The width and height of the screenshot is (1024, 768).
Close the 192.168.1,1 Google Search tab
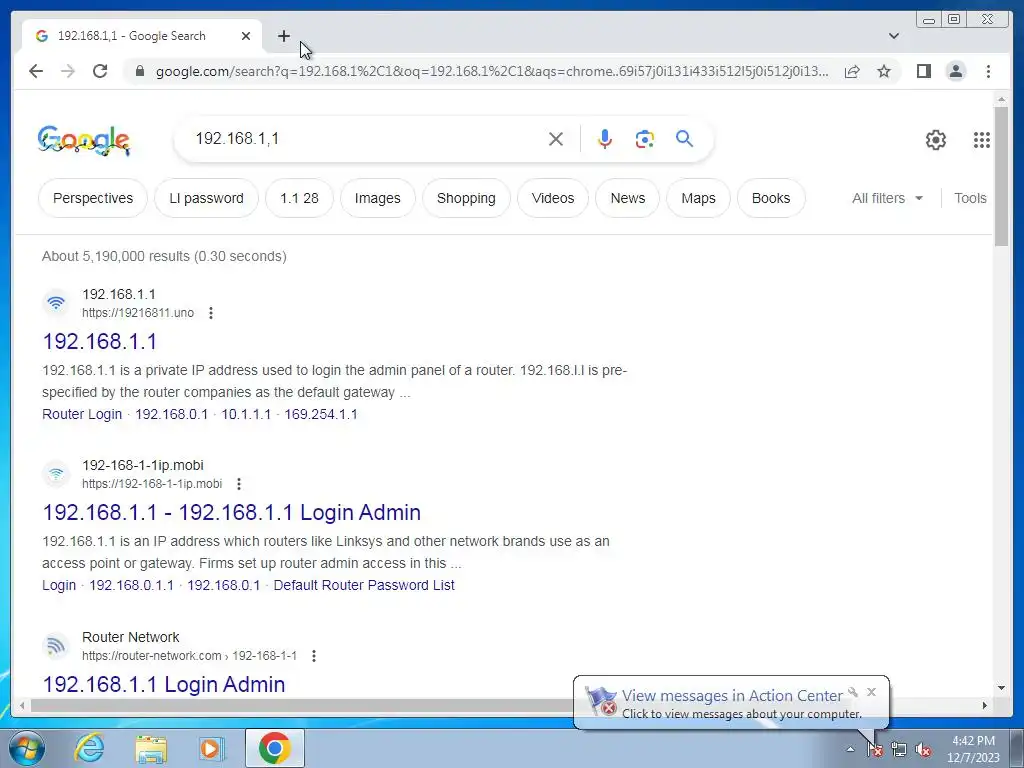[246, 36]
